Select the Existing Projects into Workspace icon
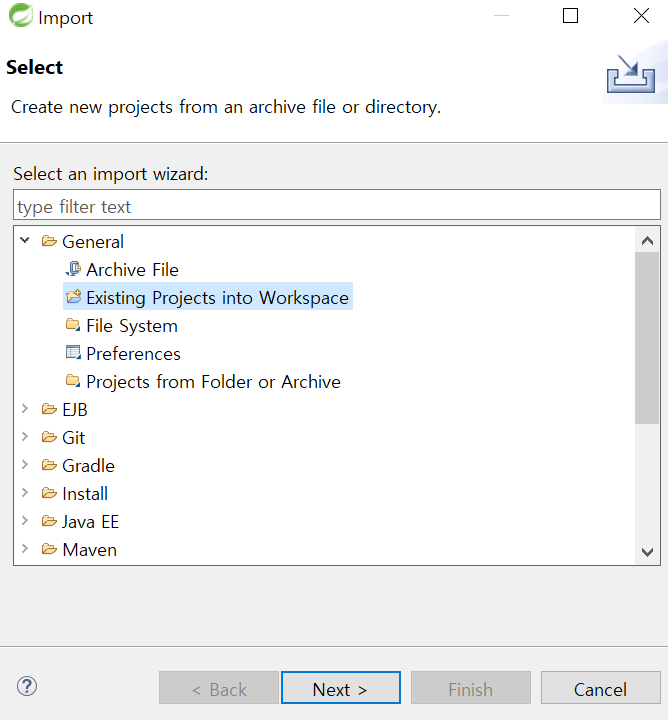The height and width of the screenshot is (720, 668). coord(73,297)
